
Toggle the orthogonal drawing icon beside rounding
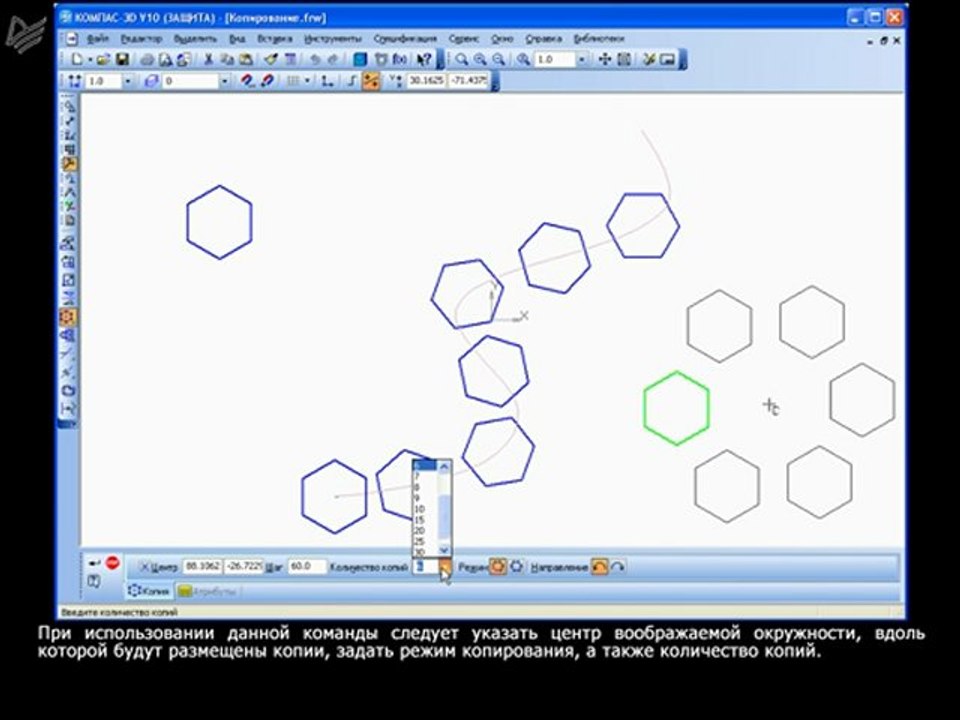(352, 81)
